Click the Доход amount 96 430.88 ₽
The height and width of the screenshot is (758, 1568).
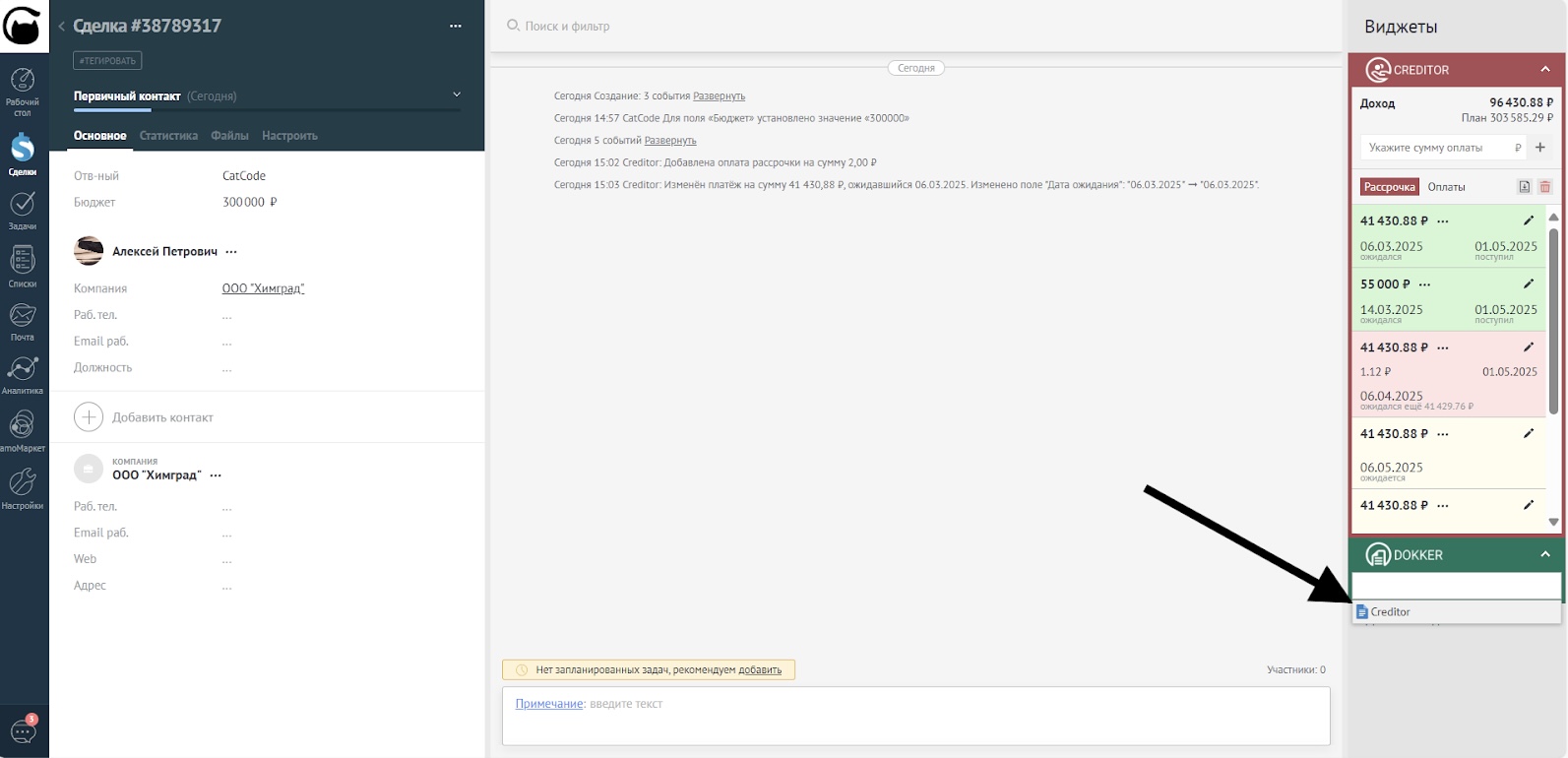[x=1521, y=102]
